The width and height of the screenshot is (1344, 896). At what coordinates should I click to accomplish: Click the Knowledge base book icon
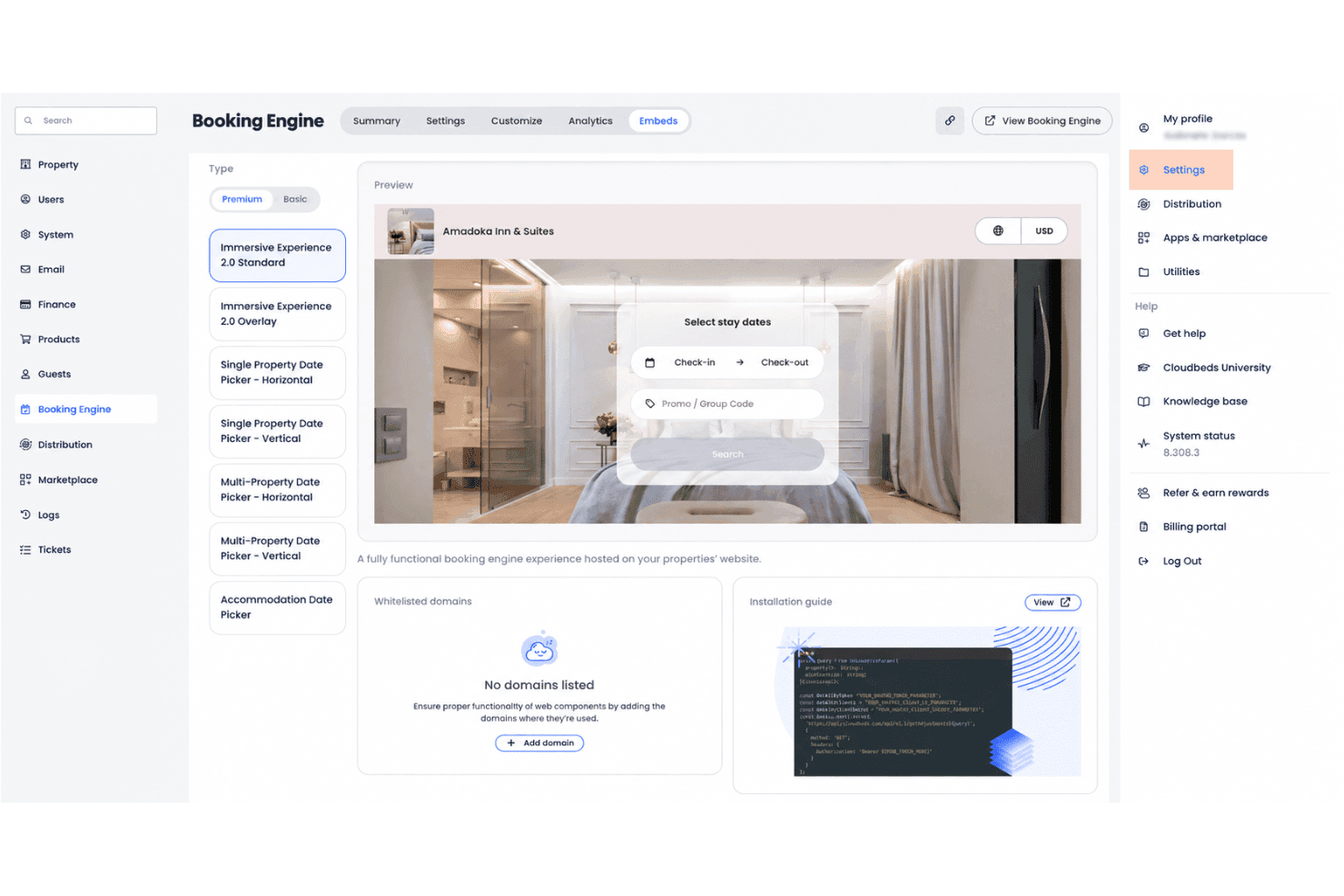[1144, 401]
